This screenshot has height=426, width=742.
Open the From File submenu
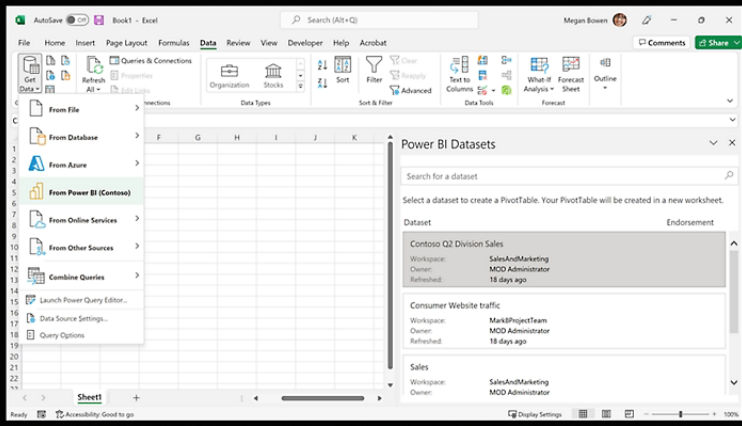(x=81, y=109)
